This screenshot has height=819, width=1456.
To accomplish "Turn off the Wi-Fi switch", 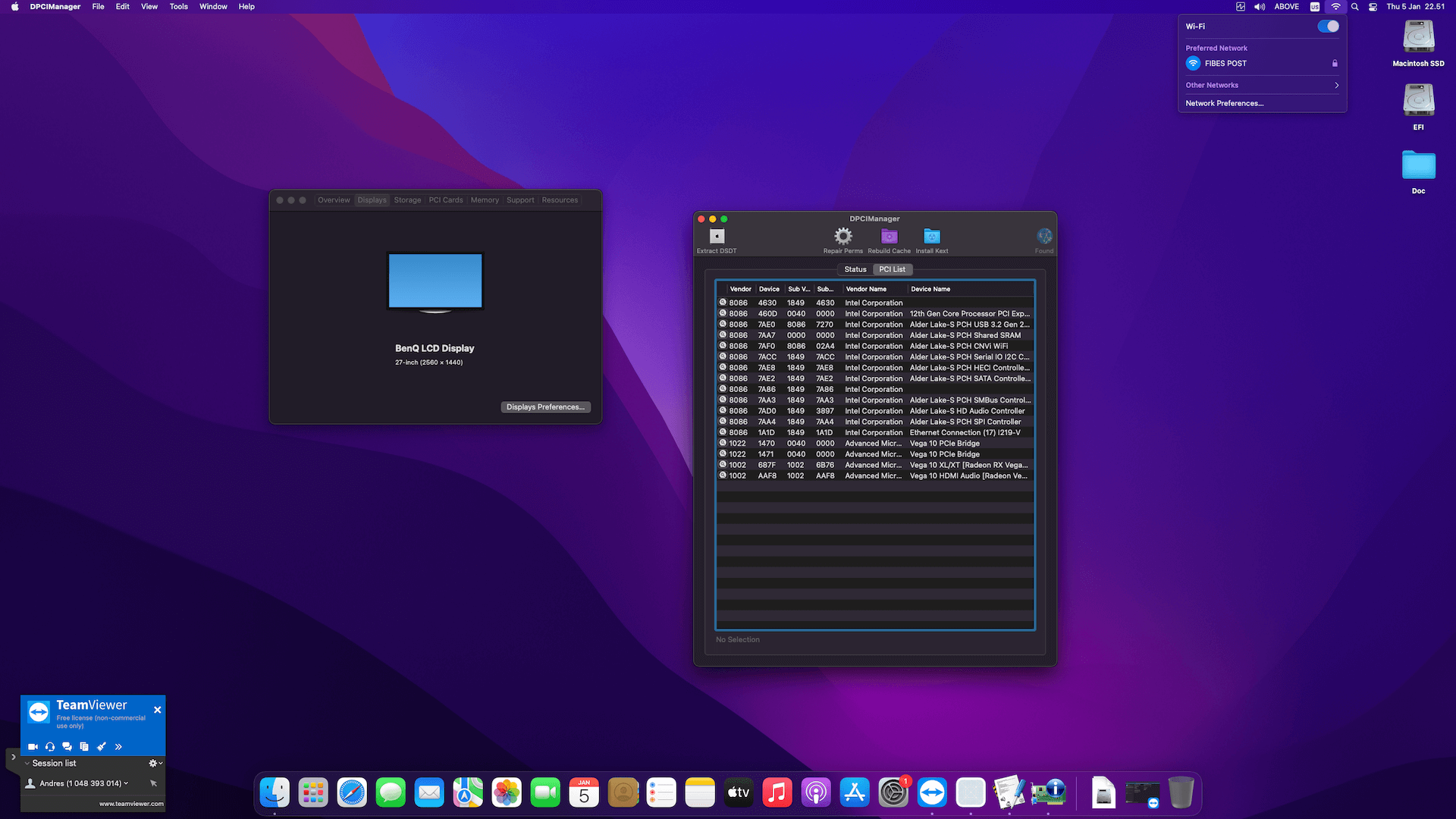I will pos(1328,27).
